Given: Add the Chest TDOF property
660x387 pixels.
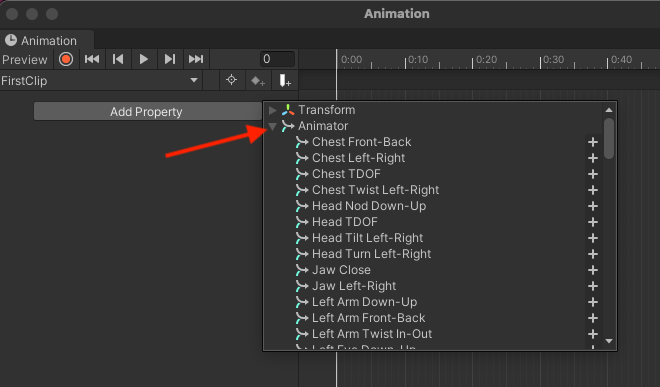Looking at the screenshot, I should 593,174.
